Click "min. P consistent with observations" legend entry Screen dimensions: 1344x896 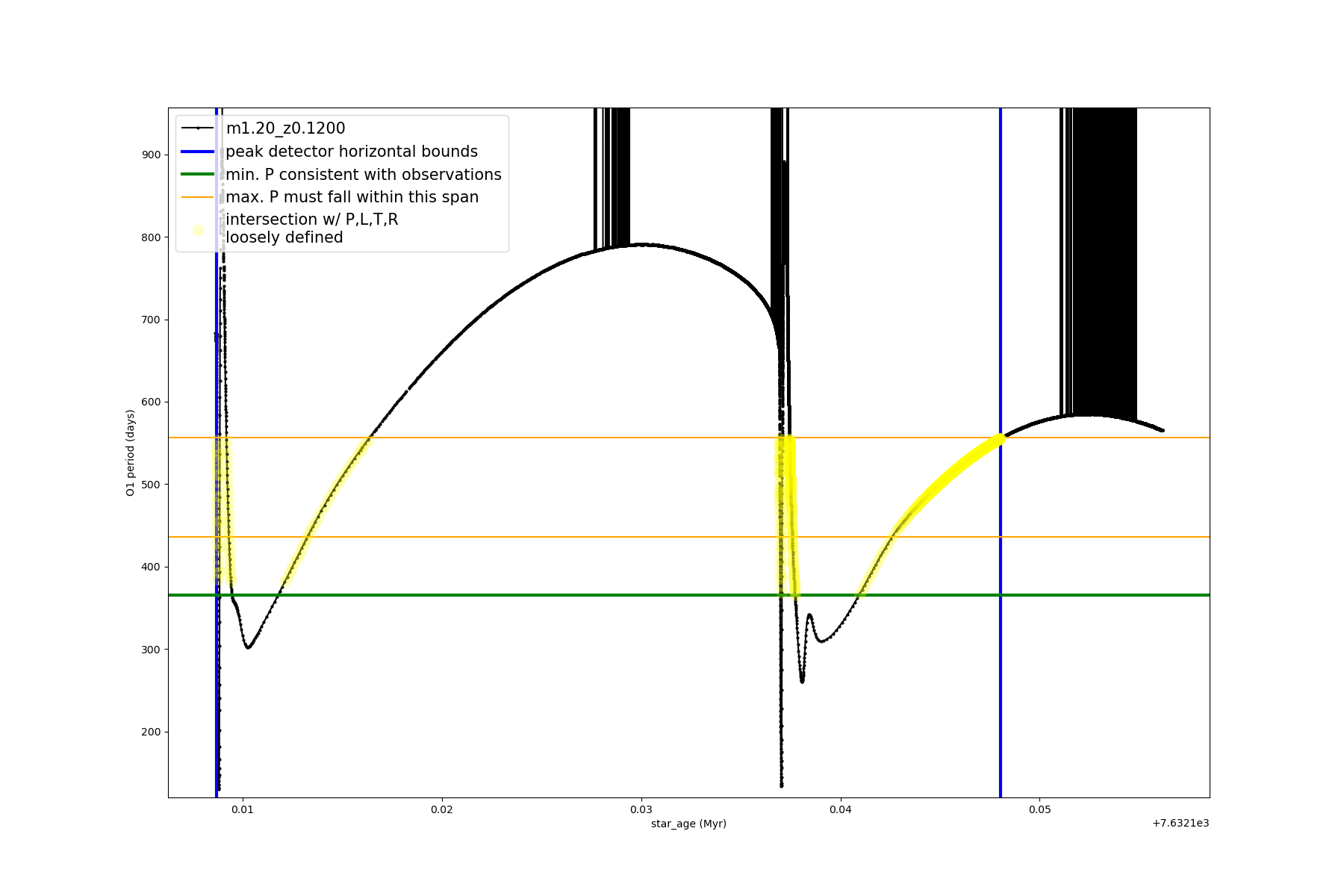tap(364, 175)
